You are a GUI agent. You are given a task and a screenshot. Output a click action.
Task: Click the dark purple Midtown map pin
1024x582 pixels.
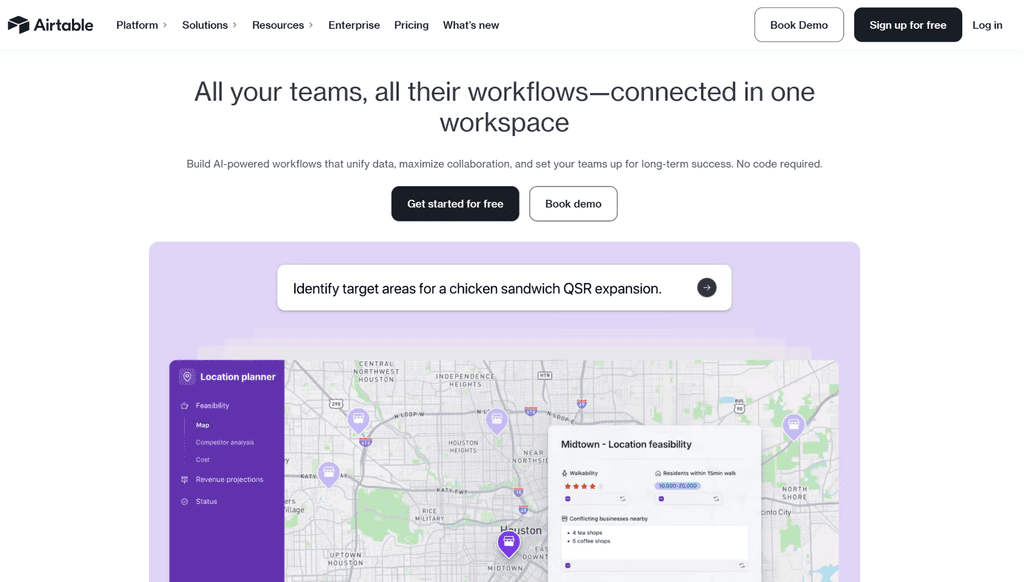click(509, 544)
